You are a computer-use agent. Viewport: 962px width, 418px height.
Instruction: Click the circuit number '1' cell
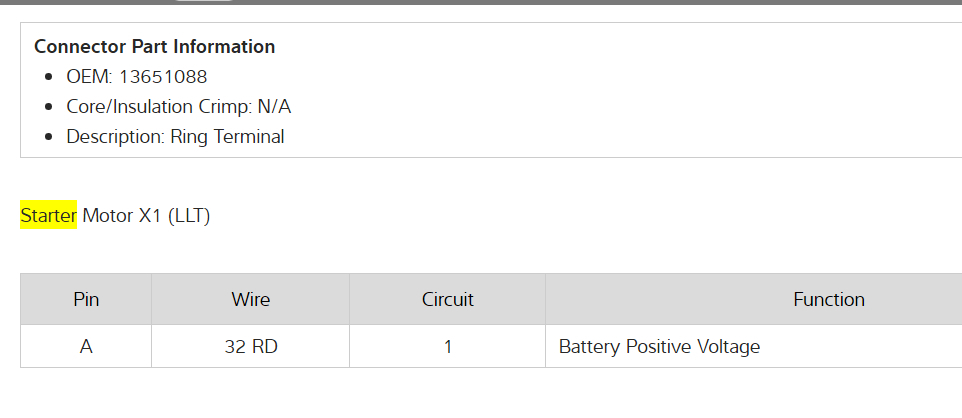[x=447, y=347]
